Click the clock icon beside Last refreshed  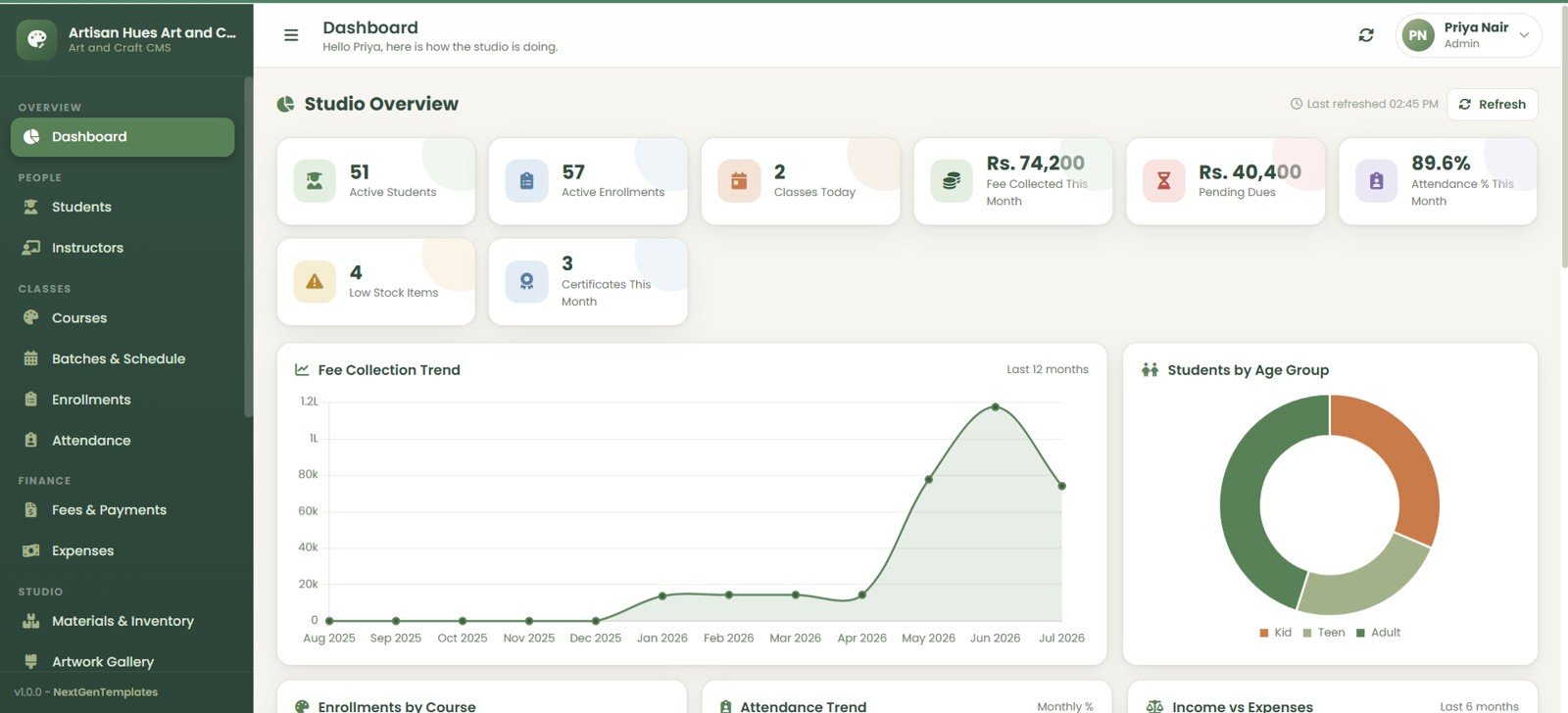coord(1297,104)
